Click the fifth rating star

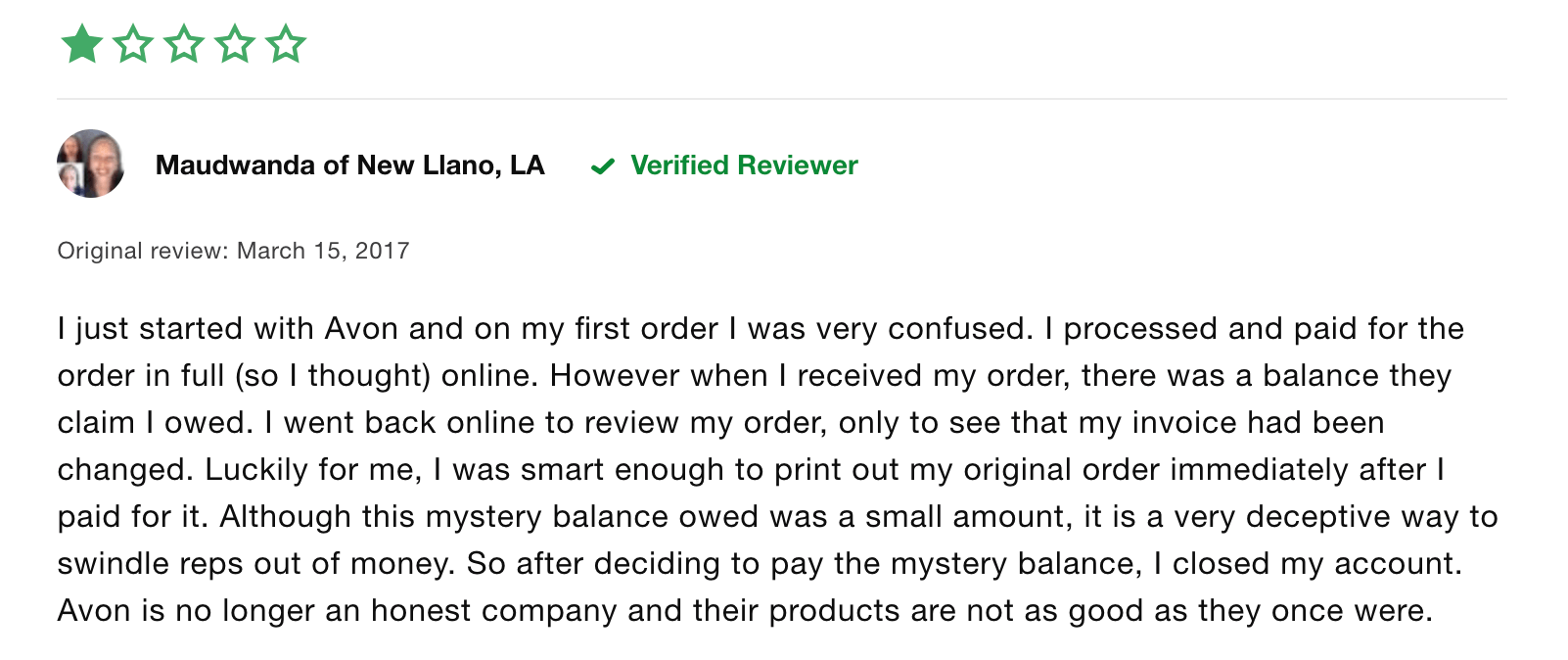tap(286, 44)
